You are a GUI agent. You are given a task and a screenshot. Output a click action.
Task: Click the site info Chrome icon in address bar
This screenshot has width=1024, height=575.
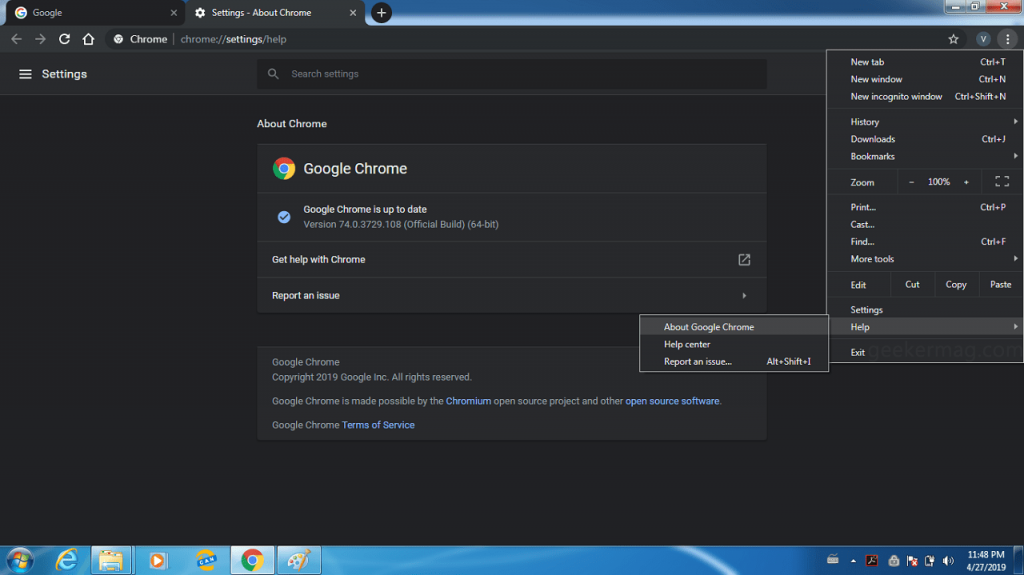click(118, 39)
